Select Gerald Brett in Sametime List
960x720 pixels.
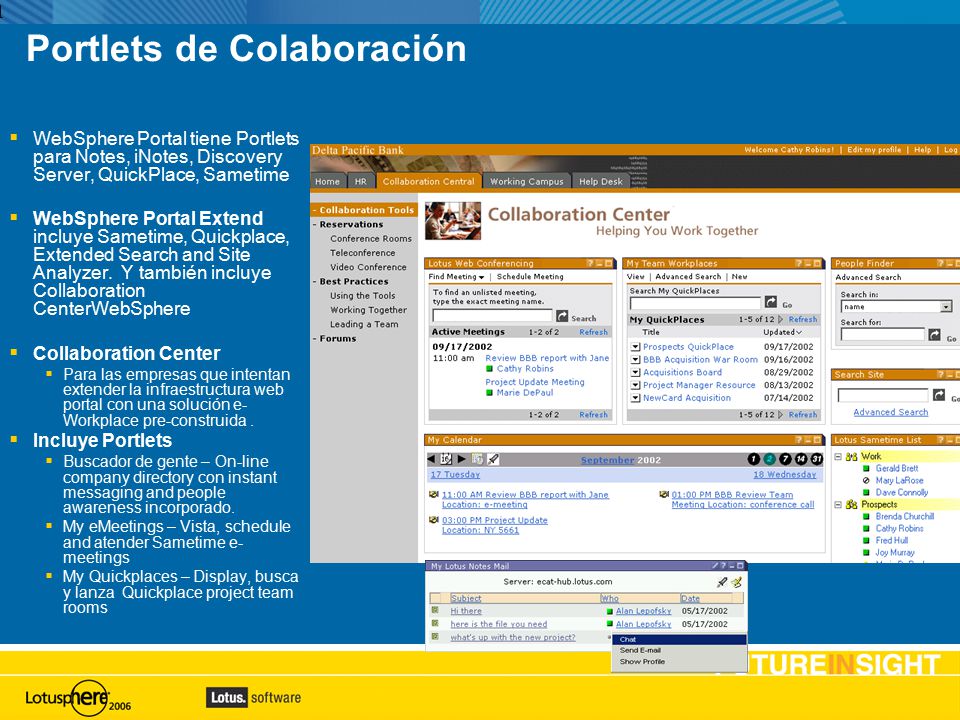pos(896,468)
